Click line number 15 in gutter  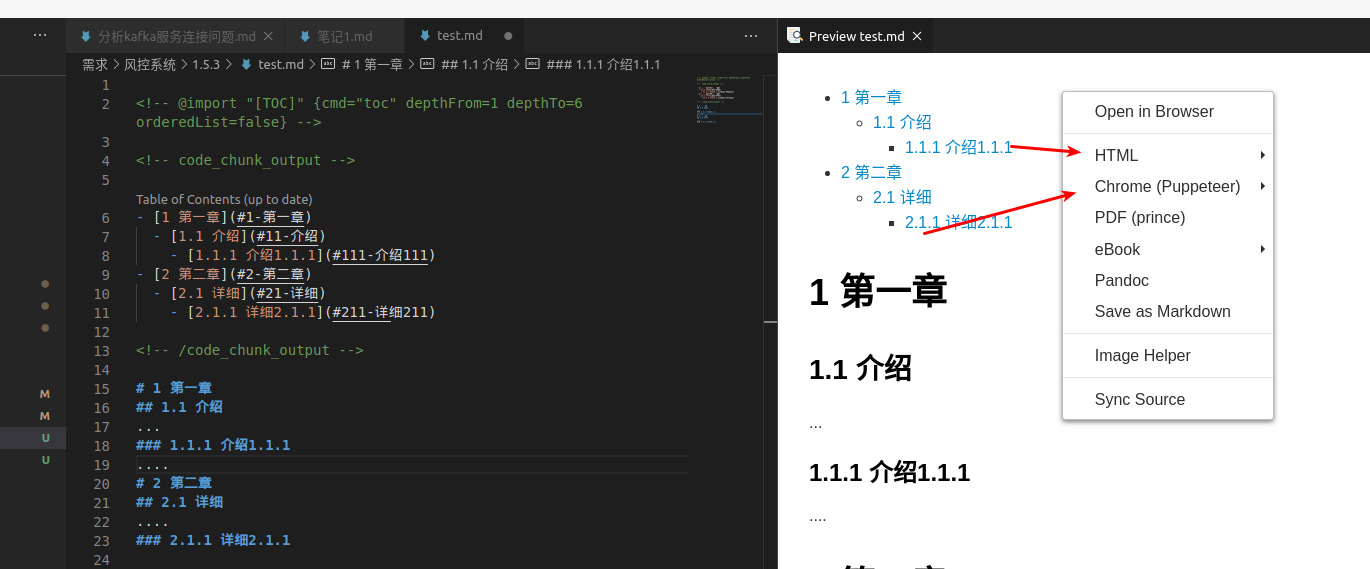tap(101, 388)
